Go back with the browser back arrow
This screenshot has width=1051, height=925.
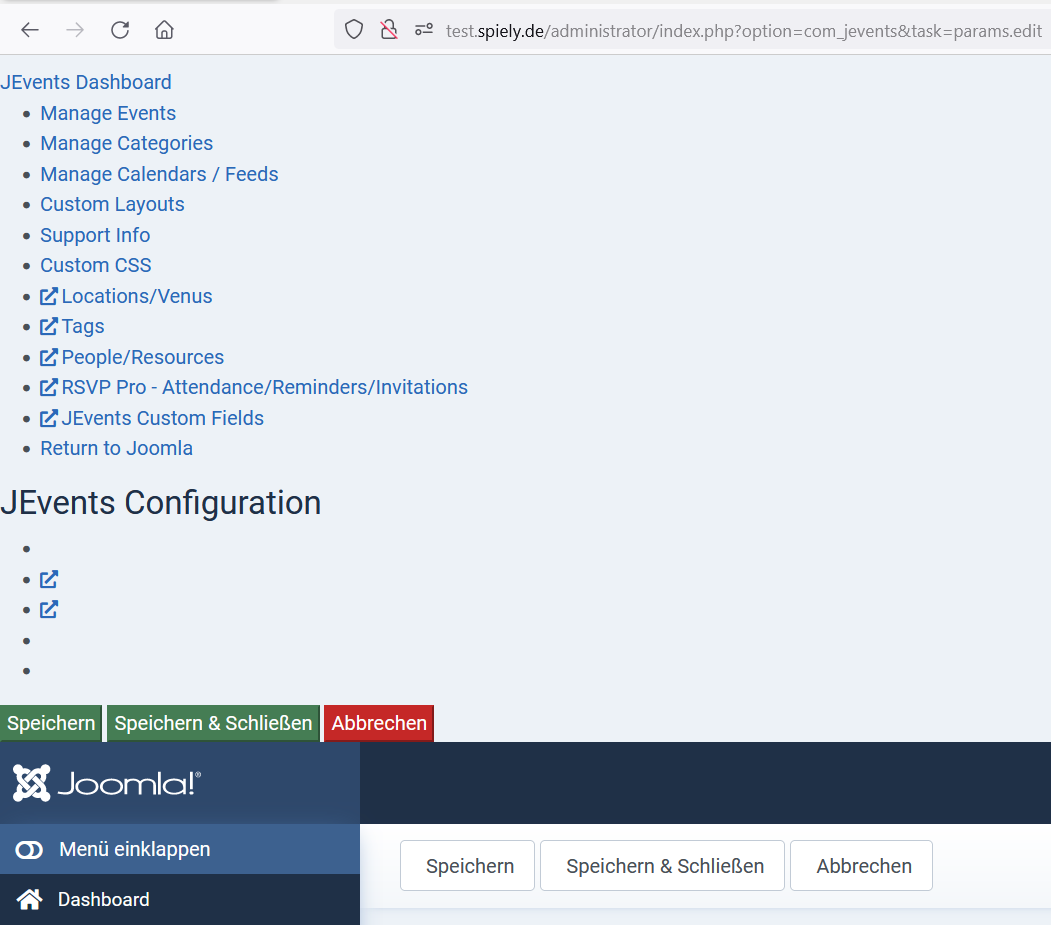30,30
